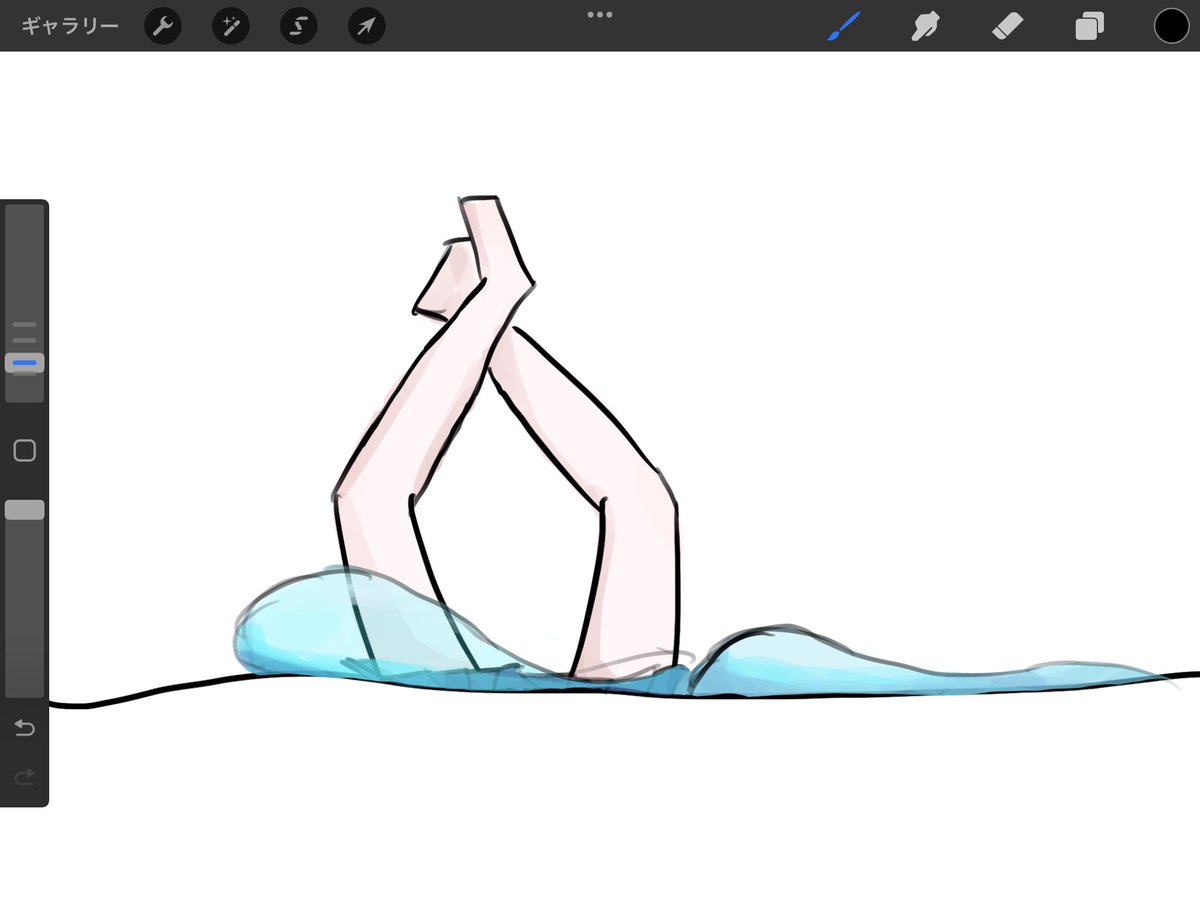Image resolution: width=1200 pixels, height=900 pixels.
Task: Open the Actions wrench menu
Action: click(163, 26)
